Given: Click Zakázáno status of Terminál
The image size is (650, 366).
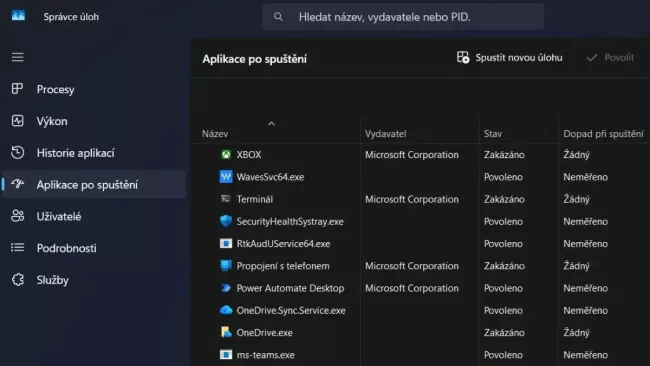Looking at the screenshot, I should pos(504,199).
